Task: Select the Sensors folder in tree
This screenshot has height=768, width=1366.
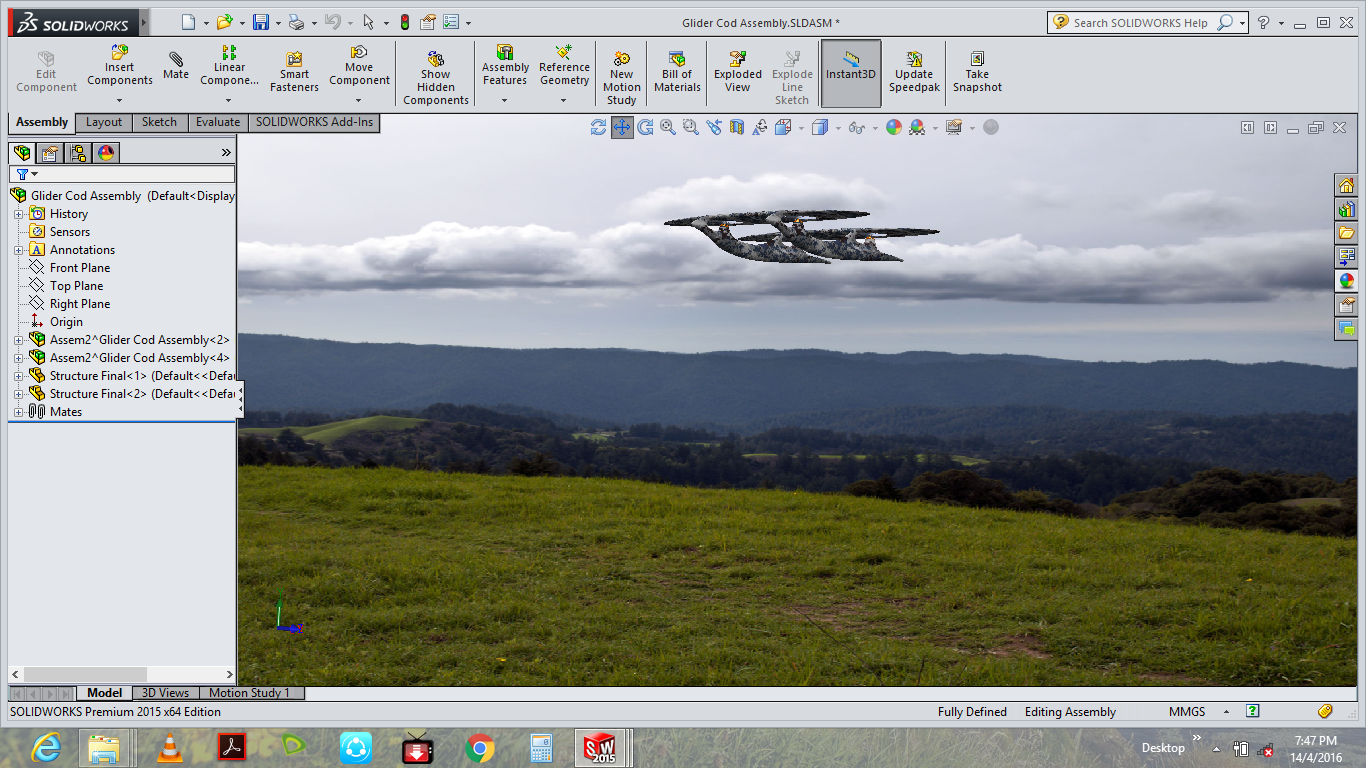Action: [70, 232]
